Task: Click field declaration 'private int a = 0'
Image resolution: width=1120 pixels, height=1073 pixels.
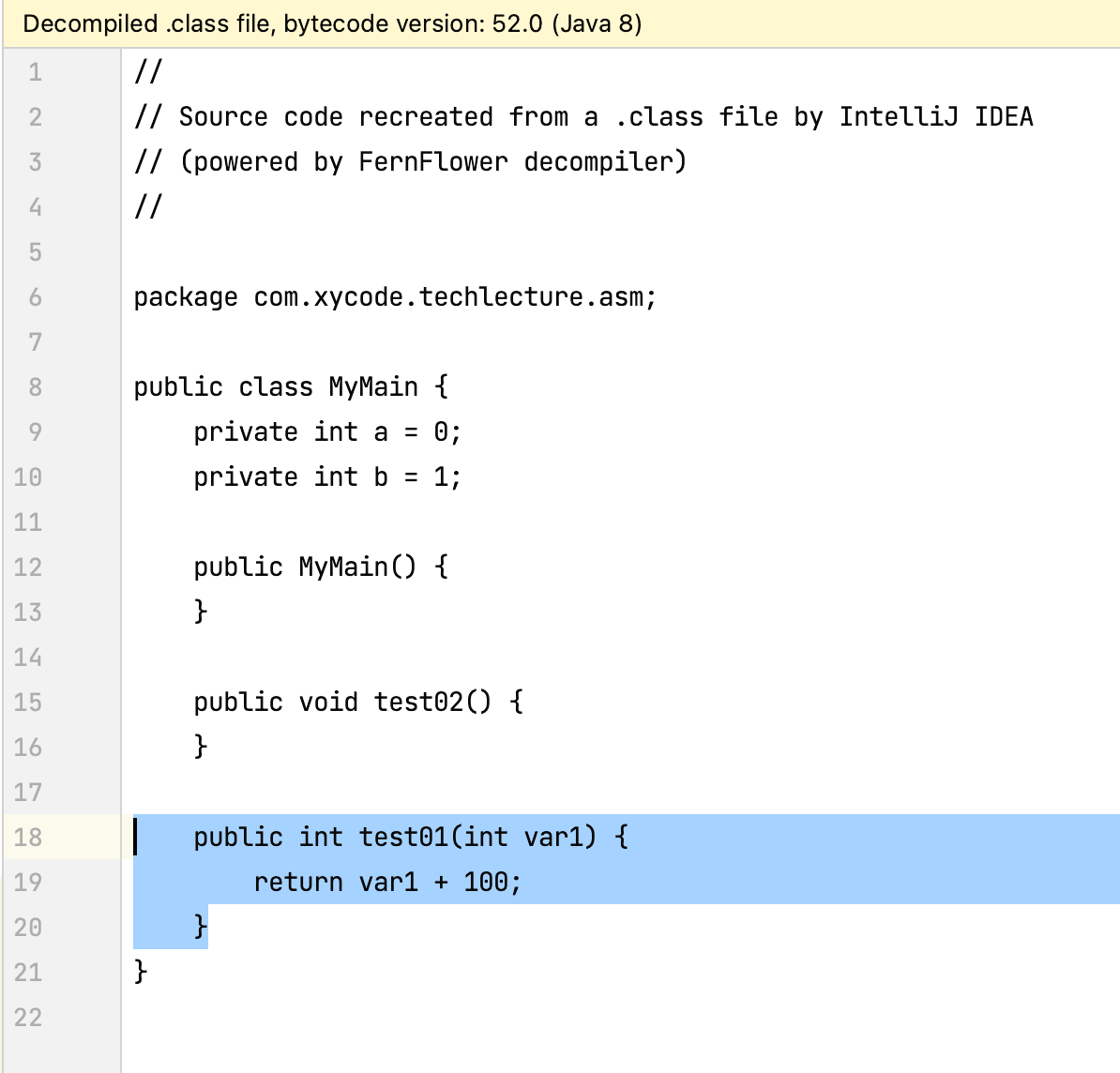Action: [326, 432]
